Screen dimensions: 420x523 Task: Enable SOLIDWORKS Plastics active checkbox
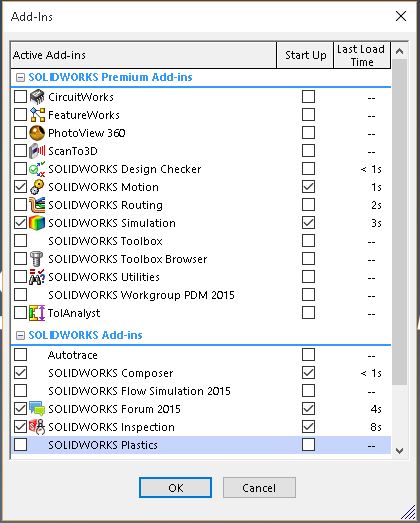[21, 445]
